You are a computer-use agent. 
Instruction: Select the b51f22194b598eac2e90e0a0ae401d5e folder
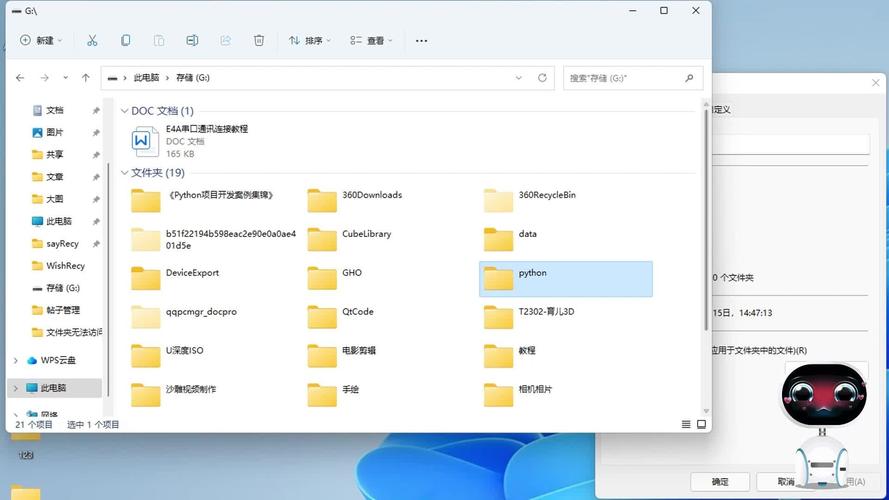click(x=214, y=240)
